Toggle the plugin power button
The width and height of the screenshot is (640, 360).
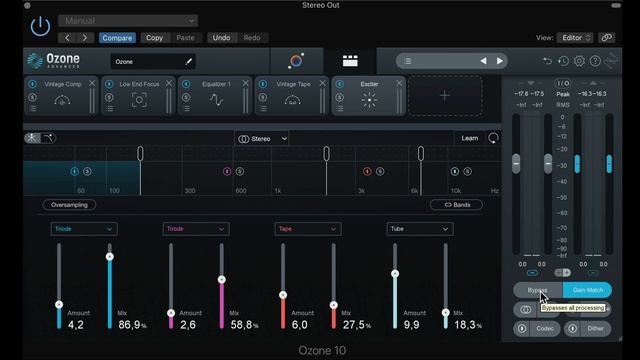(40, 27)
